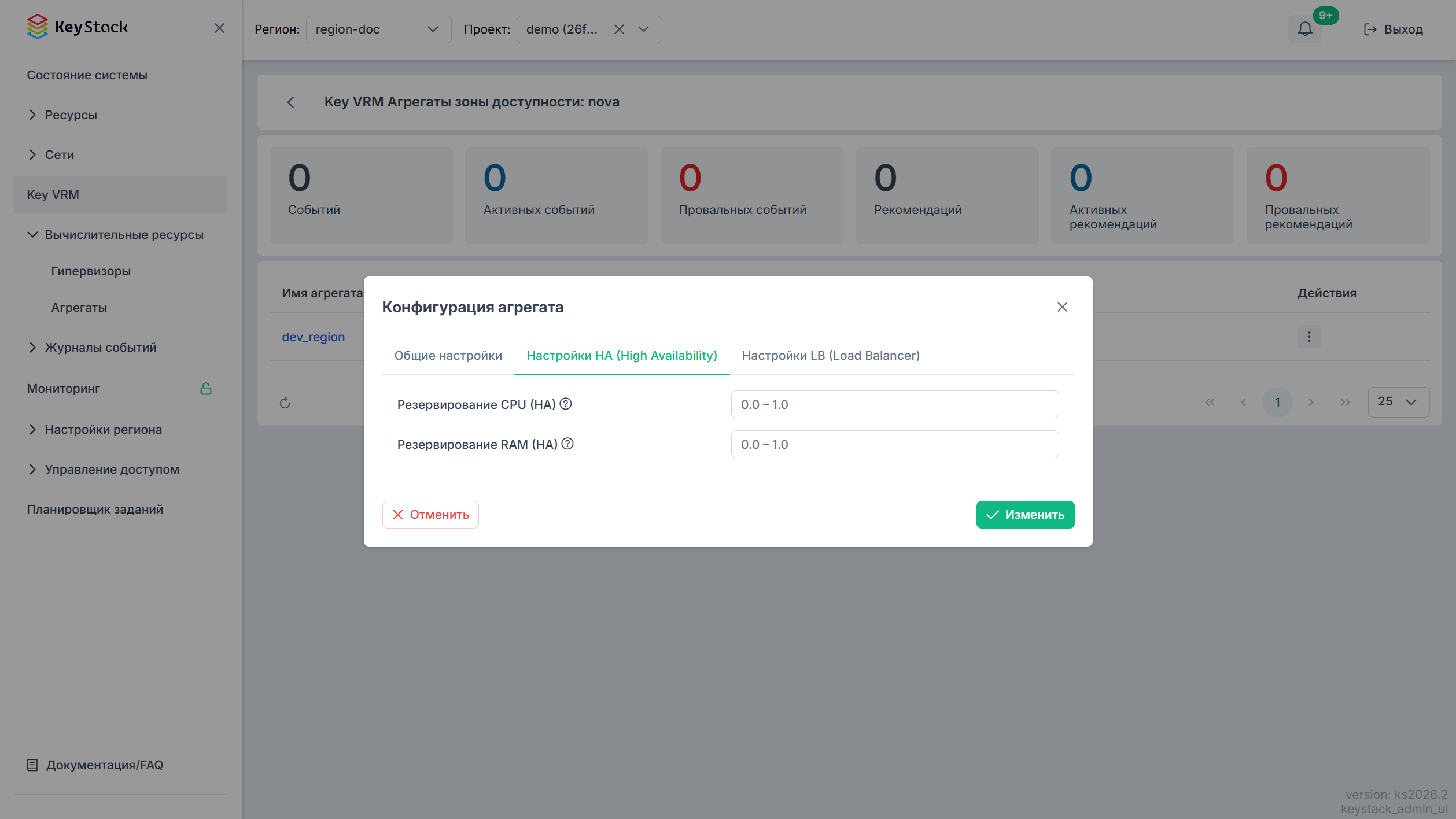The height and width of the screenshot is (819, 1456).
Task: Click the Выход logout button
Action: [1393, 29]
